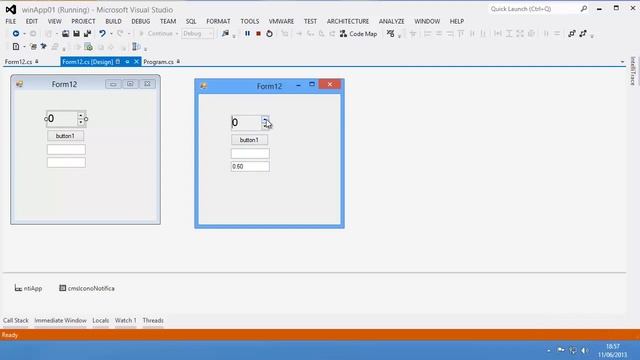This screenshot has height=360, width=640.
Task: Open the Threads tab
Action: (x=153, y=320)
